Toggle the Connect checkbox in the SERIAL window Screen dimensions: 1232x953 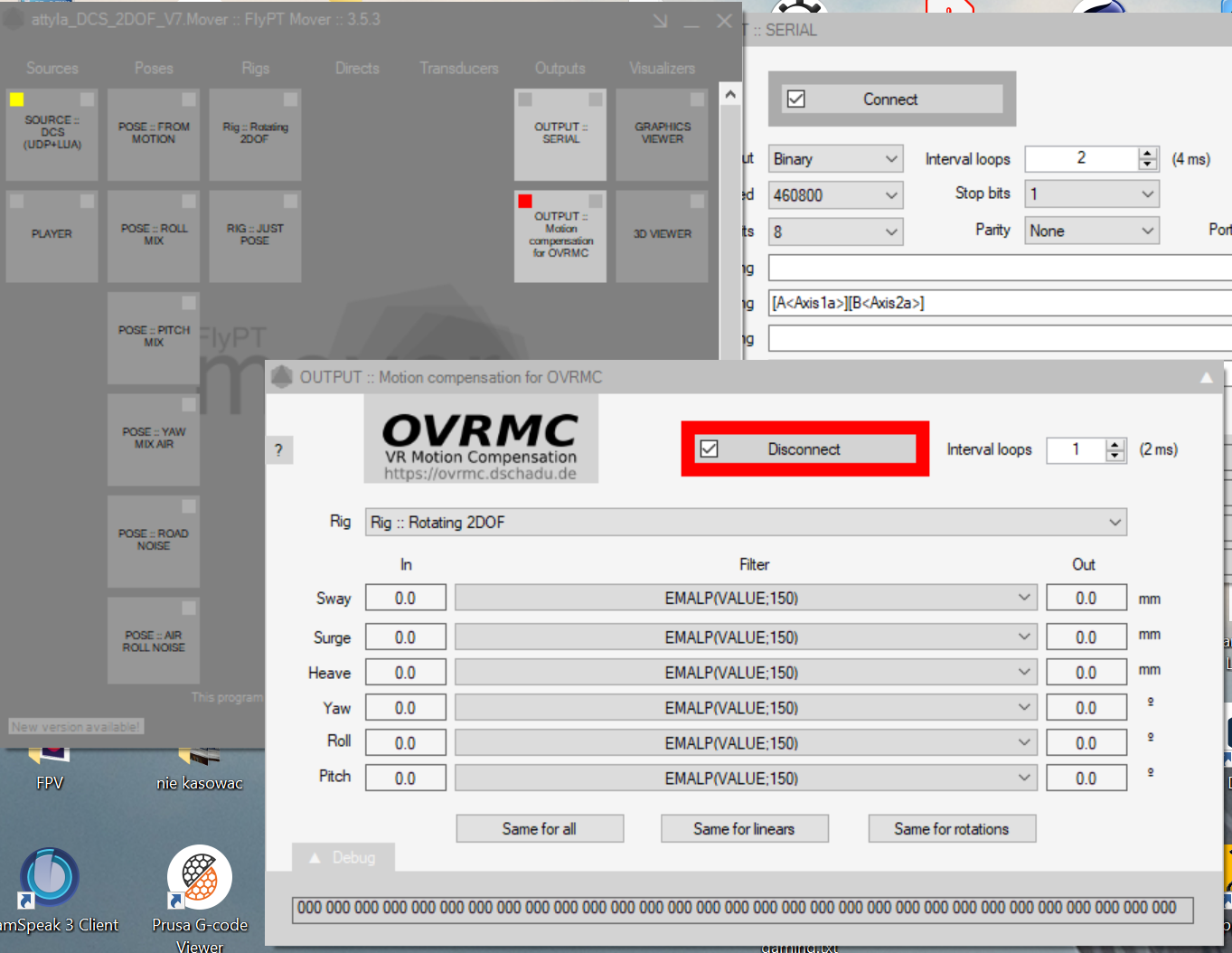796,99
